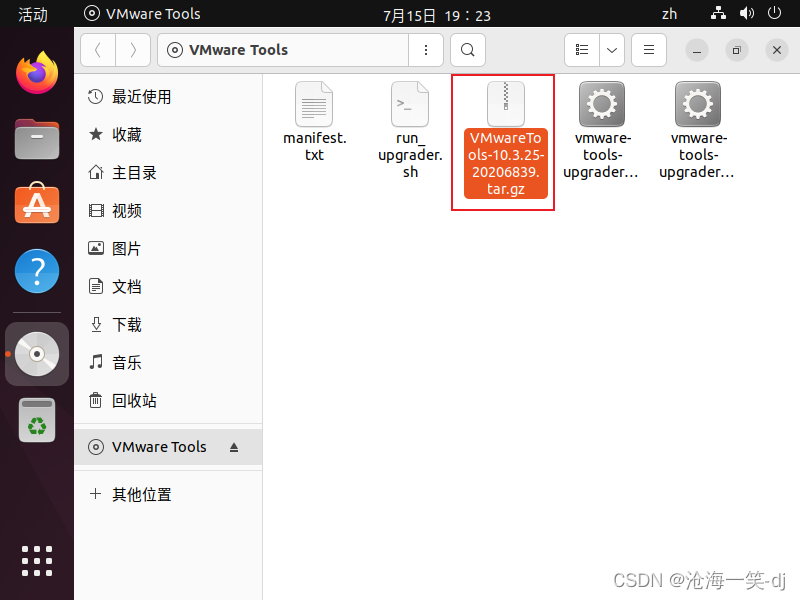This screenshot has width=800, height=600.
Task: Eject the VMware Tools CD from sidebar
Action: coord(234,448)
